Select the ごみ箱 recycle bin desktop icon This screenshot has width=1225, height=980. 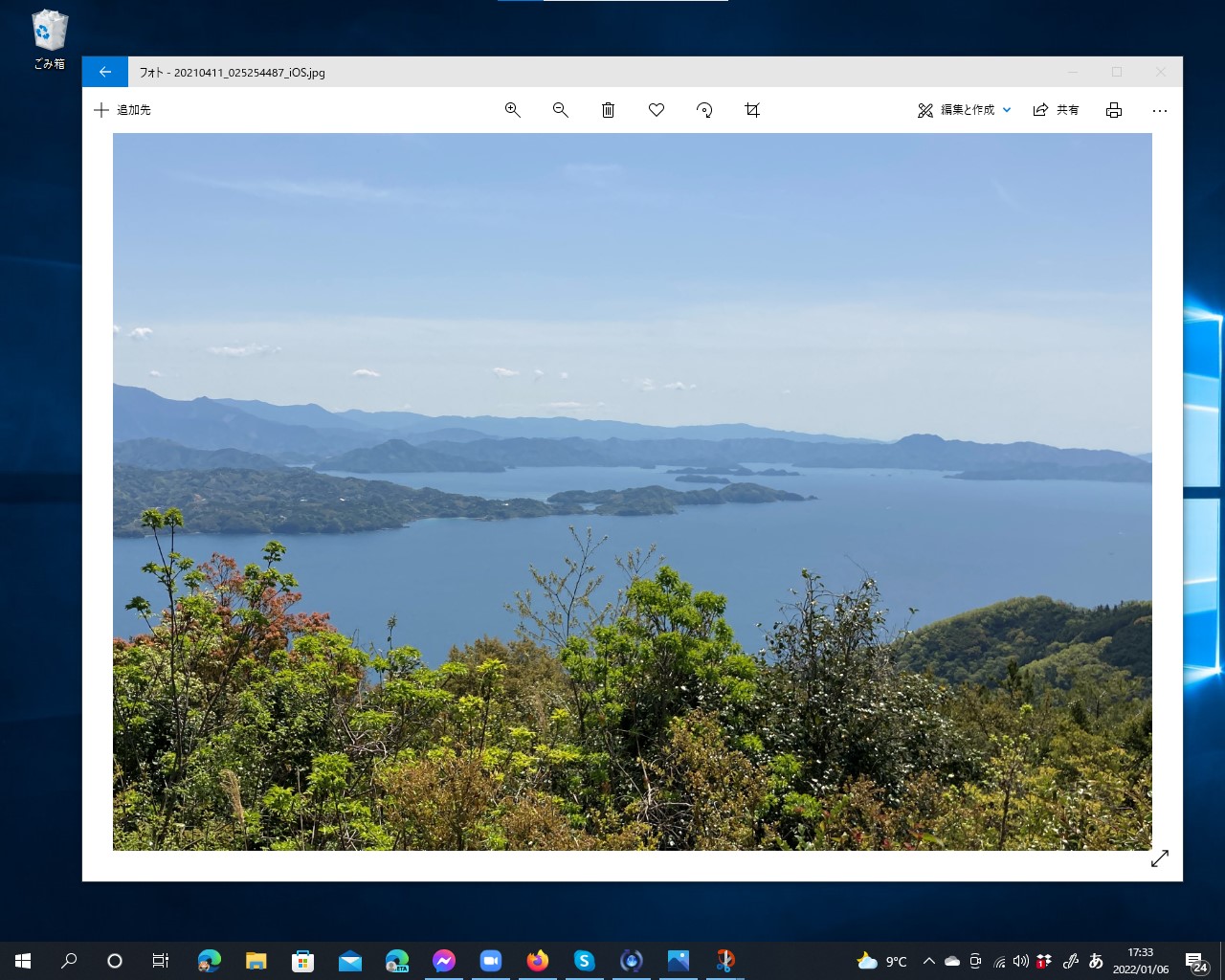(x=50, y=40)
